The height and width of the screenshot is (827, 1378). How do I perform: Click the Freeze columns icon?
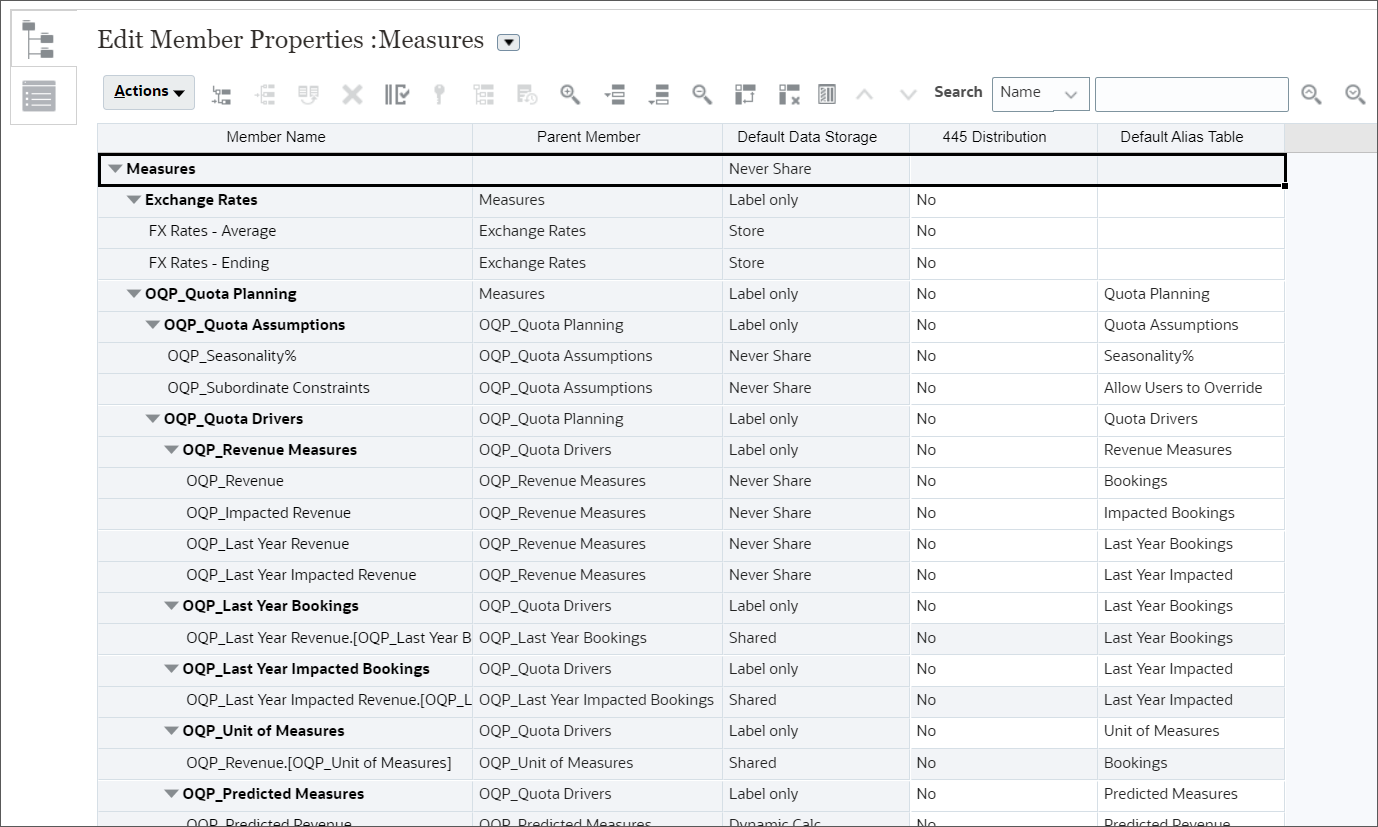[745, 94]
